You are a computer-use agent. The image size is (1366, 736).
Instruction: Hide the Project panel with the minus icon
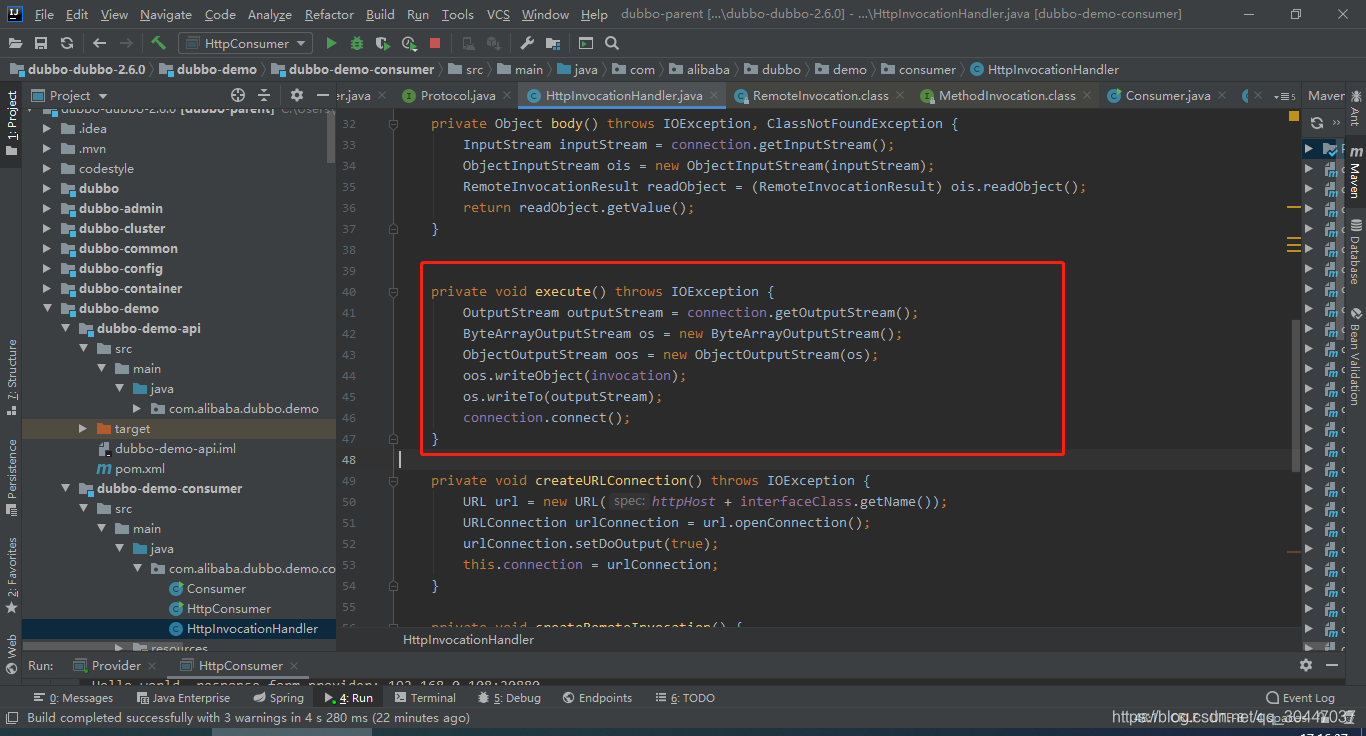(x=324, y=95)
